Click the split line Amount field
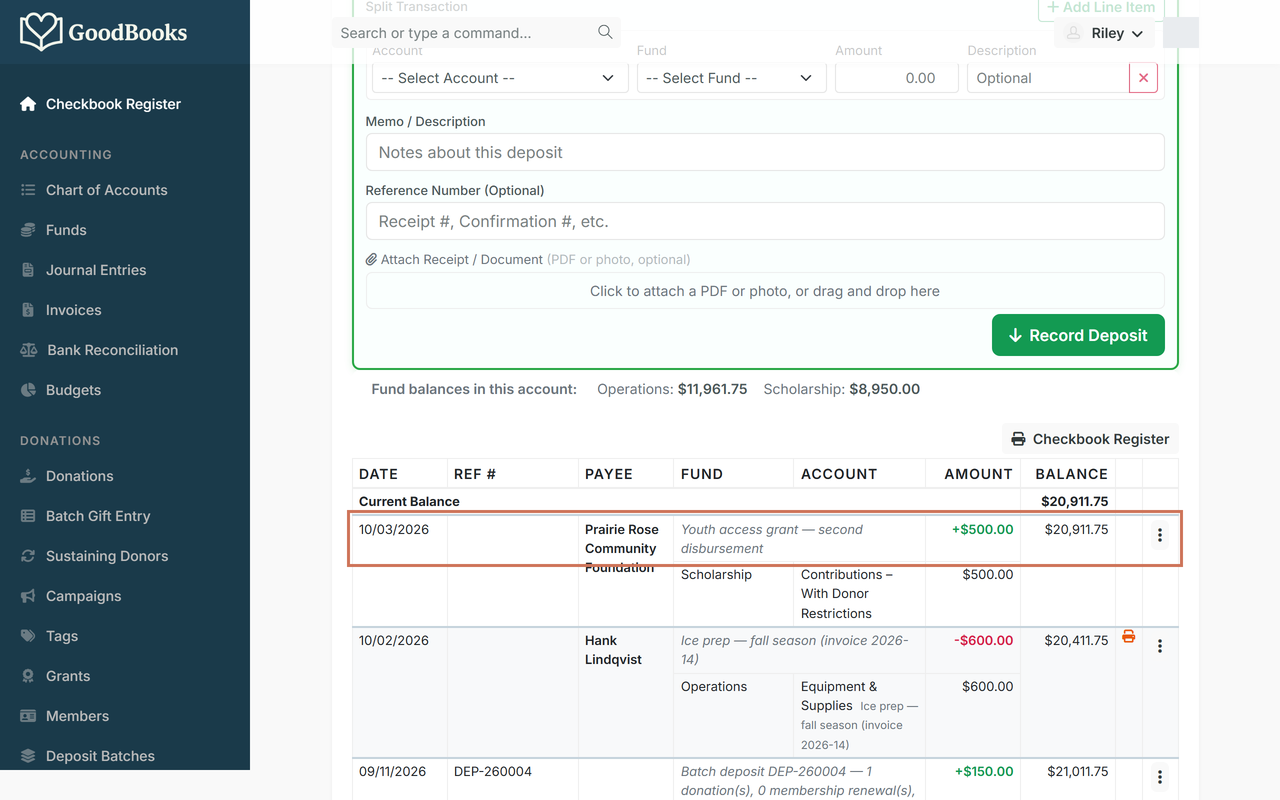The height and width of the screenshot is (800, 1280). coord(897,78)
